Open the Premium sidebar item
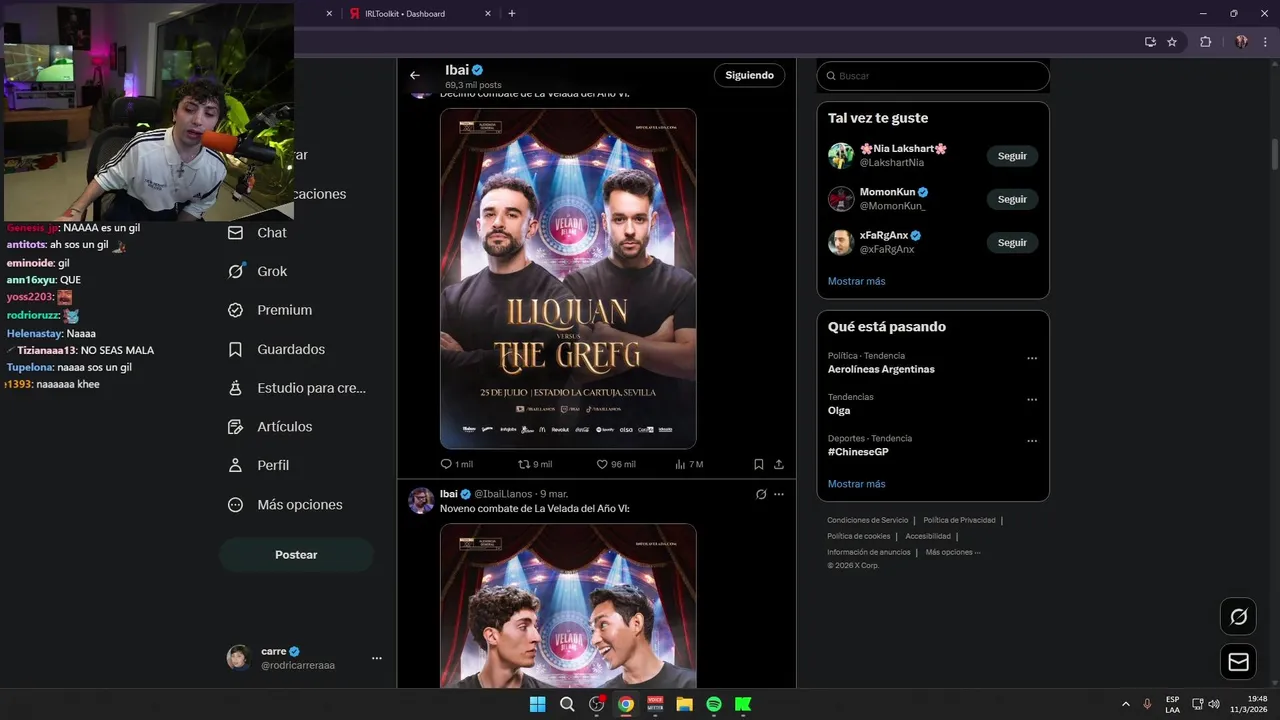Image resolution: width=1280 pixels, height=720 pixels. 270,310
